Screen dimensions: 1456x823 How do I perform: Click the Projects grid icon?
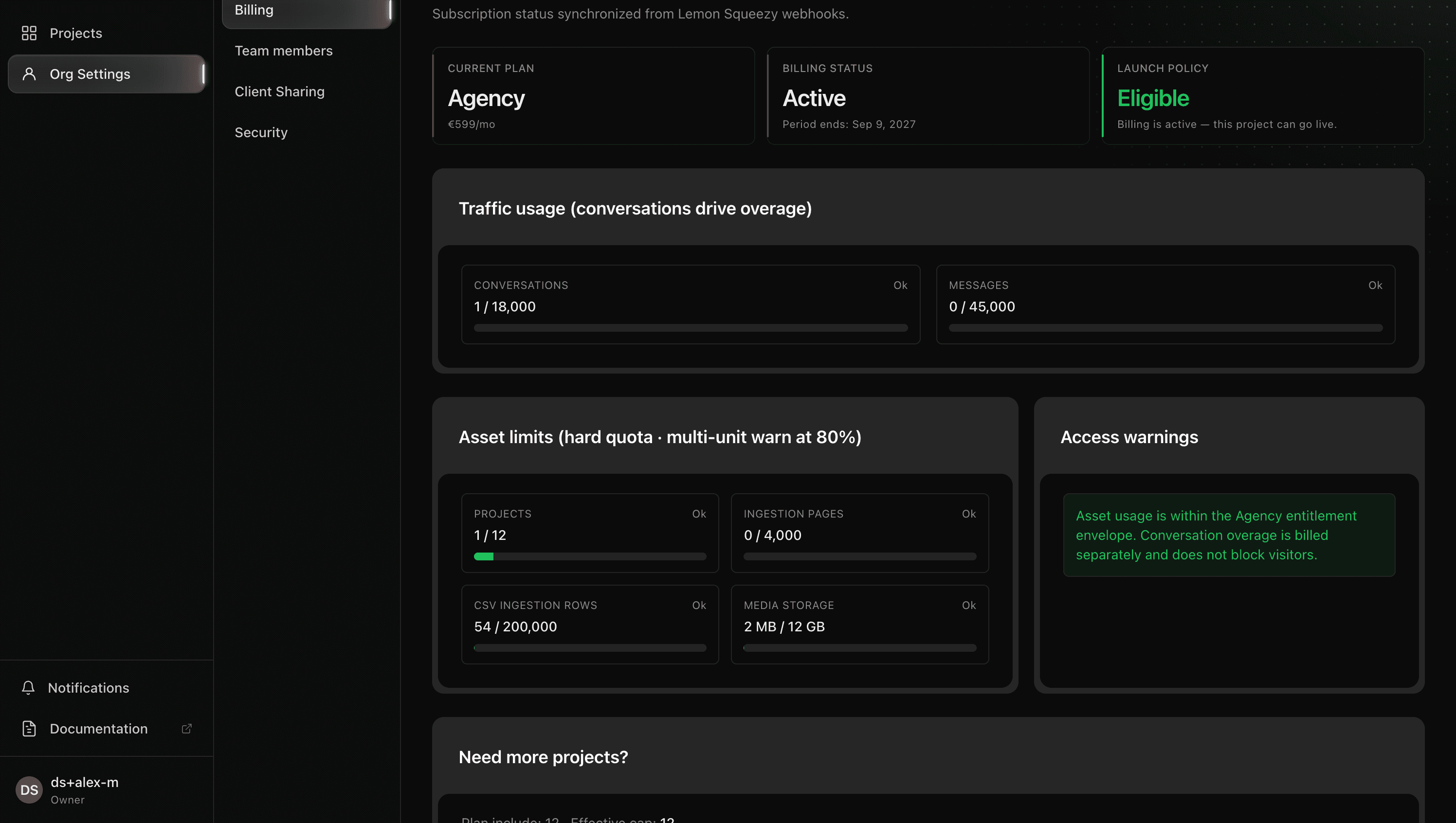coord(29,34)
